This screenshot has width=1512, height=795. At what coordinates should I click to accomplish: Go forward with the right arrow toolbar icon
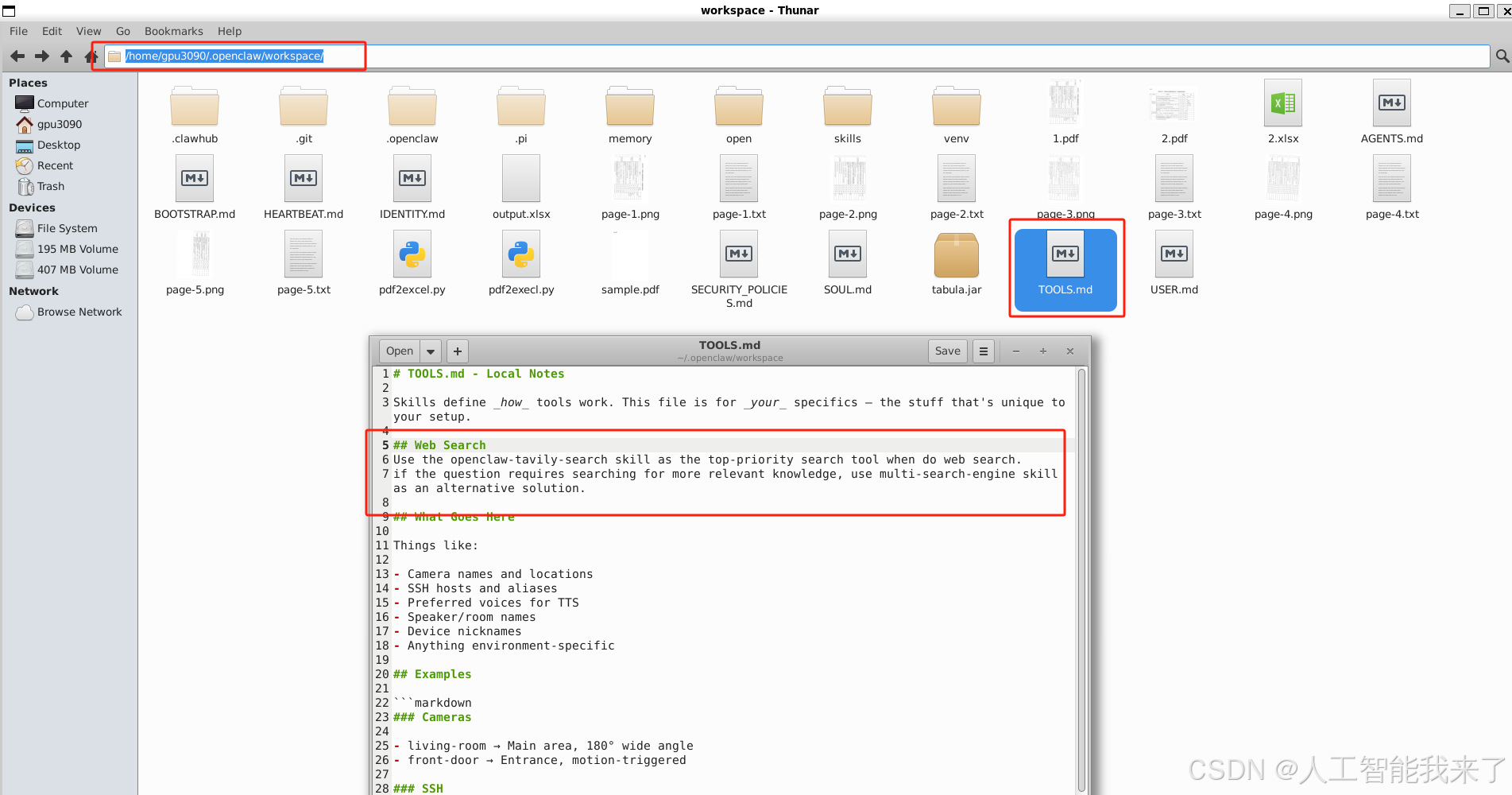pyautogui.click(x=42, y=56)
